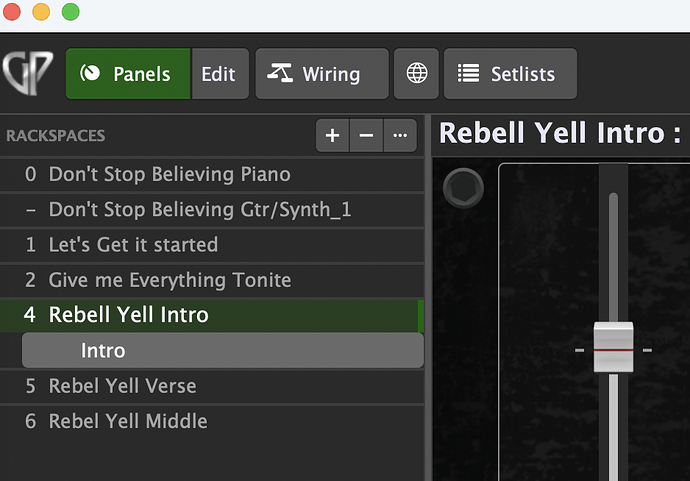Select Don't Stop Believing Gtr/Synth_1 rackspace

tap(199, 209)
